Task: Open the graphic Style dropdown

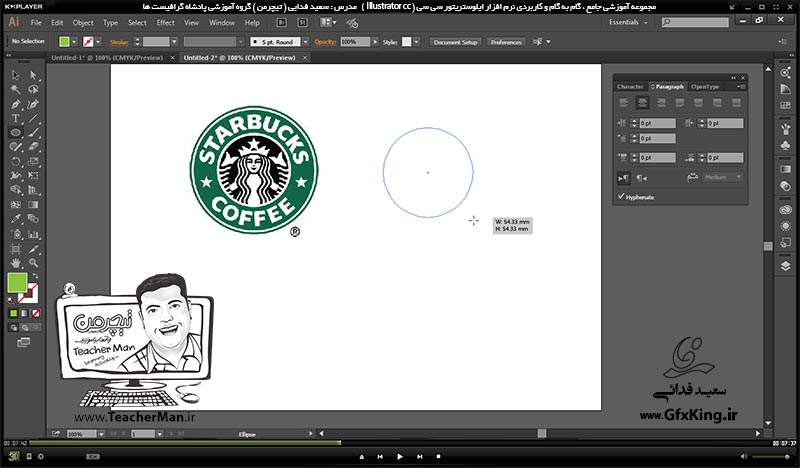Action: click(417, 42)
